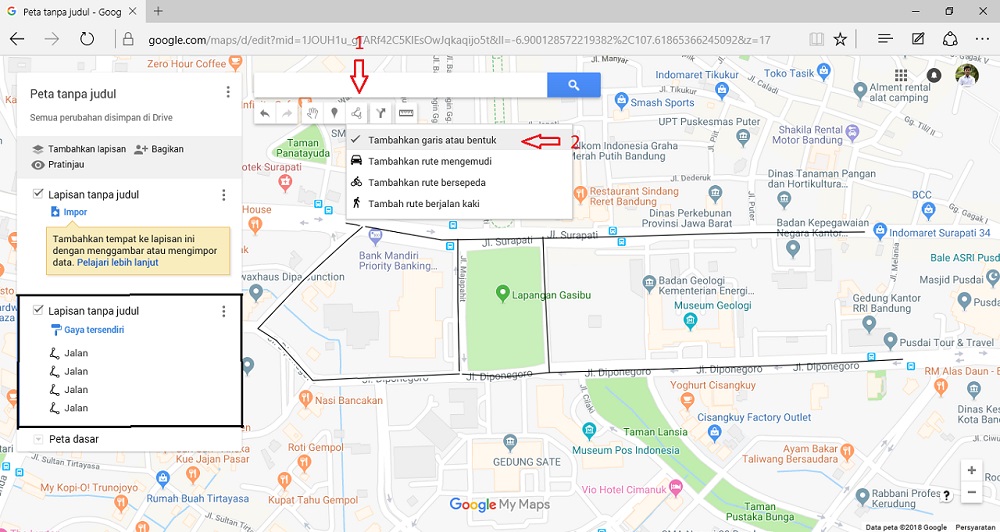This screenshot has width=1000, height=532.
Task: Click the Peta tanpa judul map title
Action: pyautogui.click(x=73, y=94)
